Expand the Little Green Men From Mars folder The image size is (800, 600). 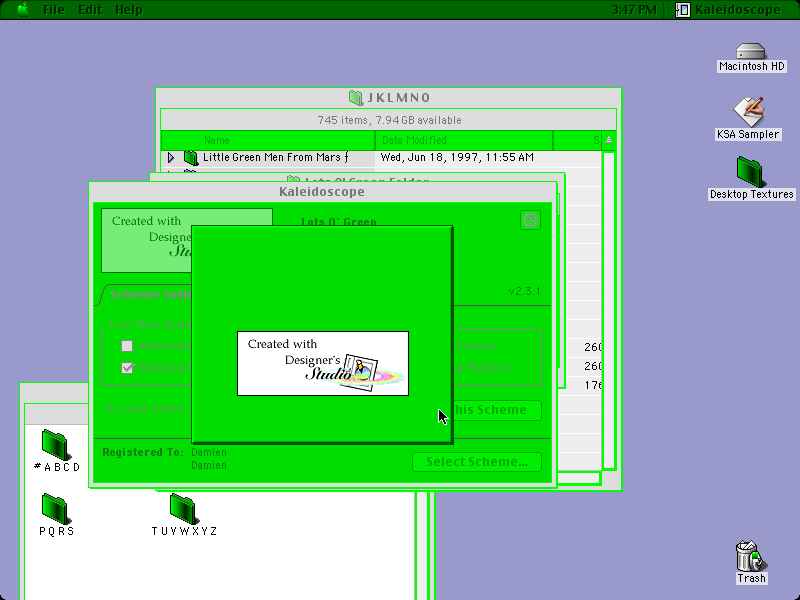(x=171, y=158)
